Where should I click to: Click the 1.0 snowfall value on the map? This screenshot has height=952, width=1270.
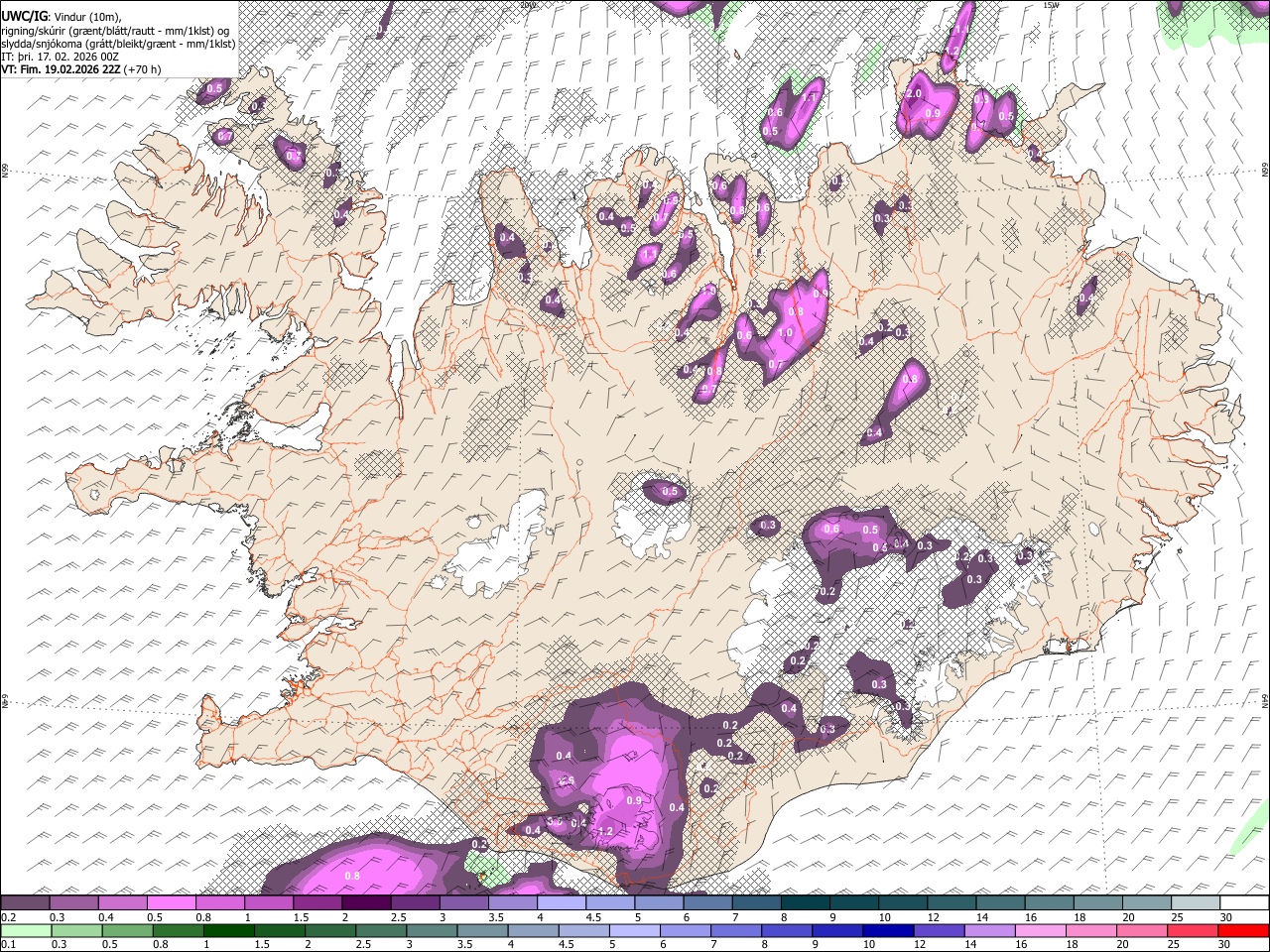pyautogui.click(x=786, y=333)
